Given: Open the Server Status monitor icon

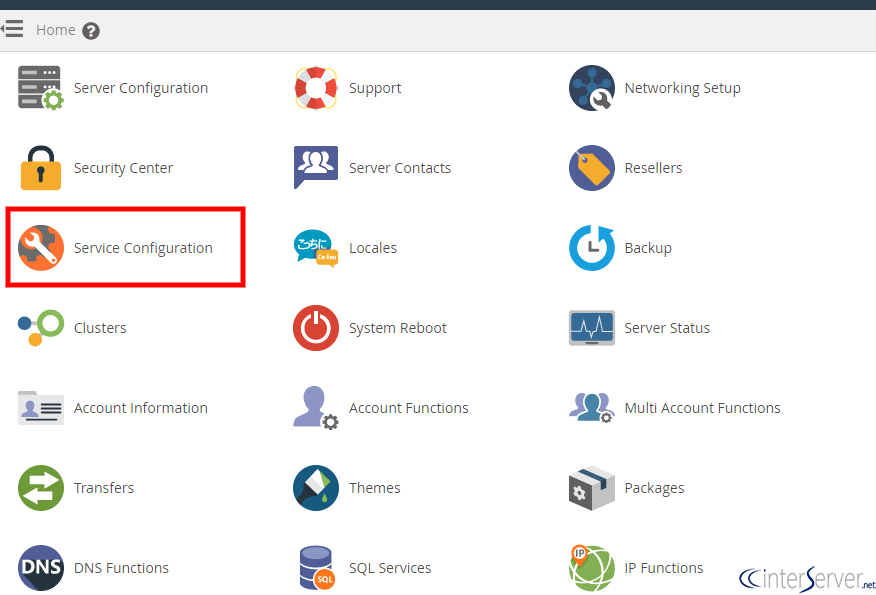Looking at the screenshot, I should point(592,327).
